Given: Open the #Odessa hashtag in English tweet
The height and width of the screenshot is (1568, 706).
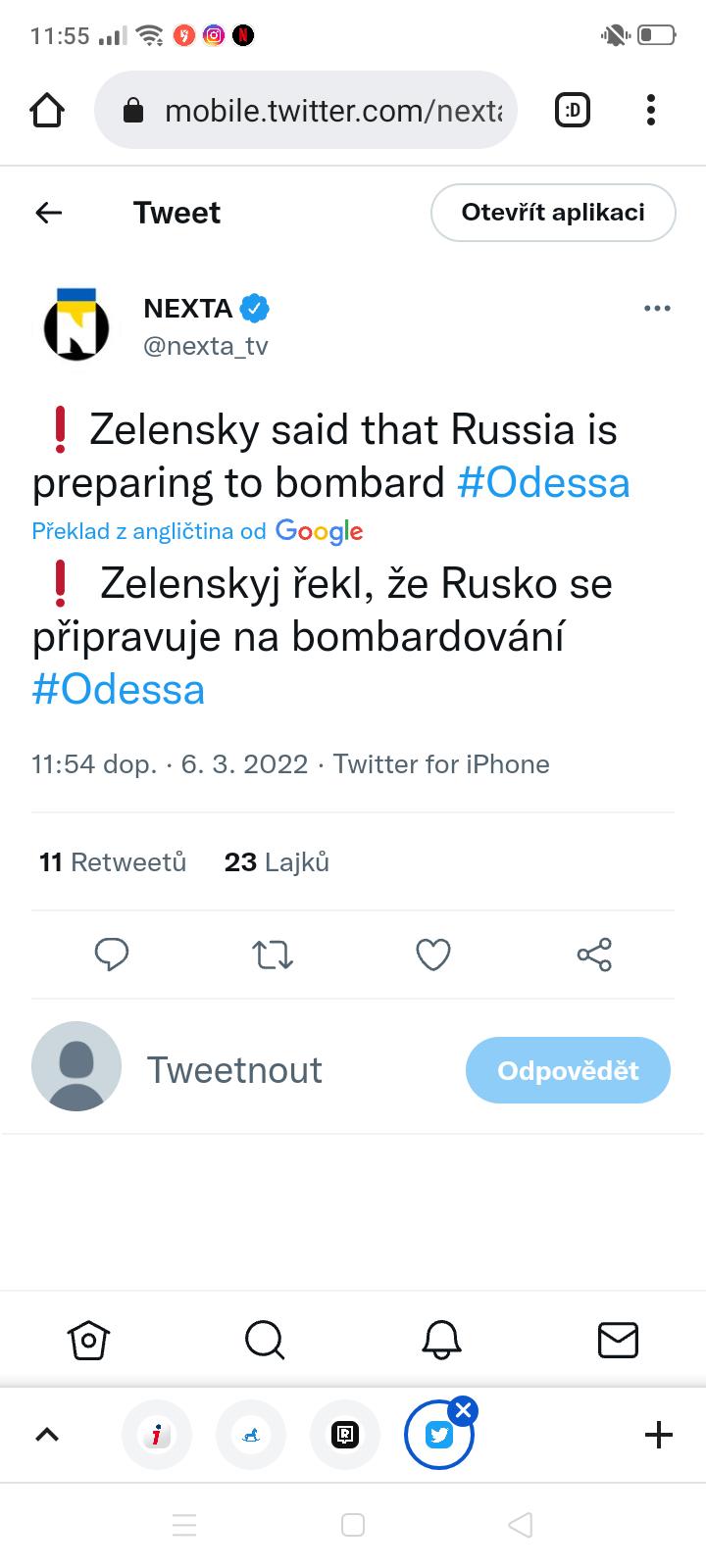Looking at the screenshot, I should 543,483.
